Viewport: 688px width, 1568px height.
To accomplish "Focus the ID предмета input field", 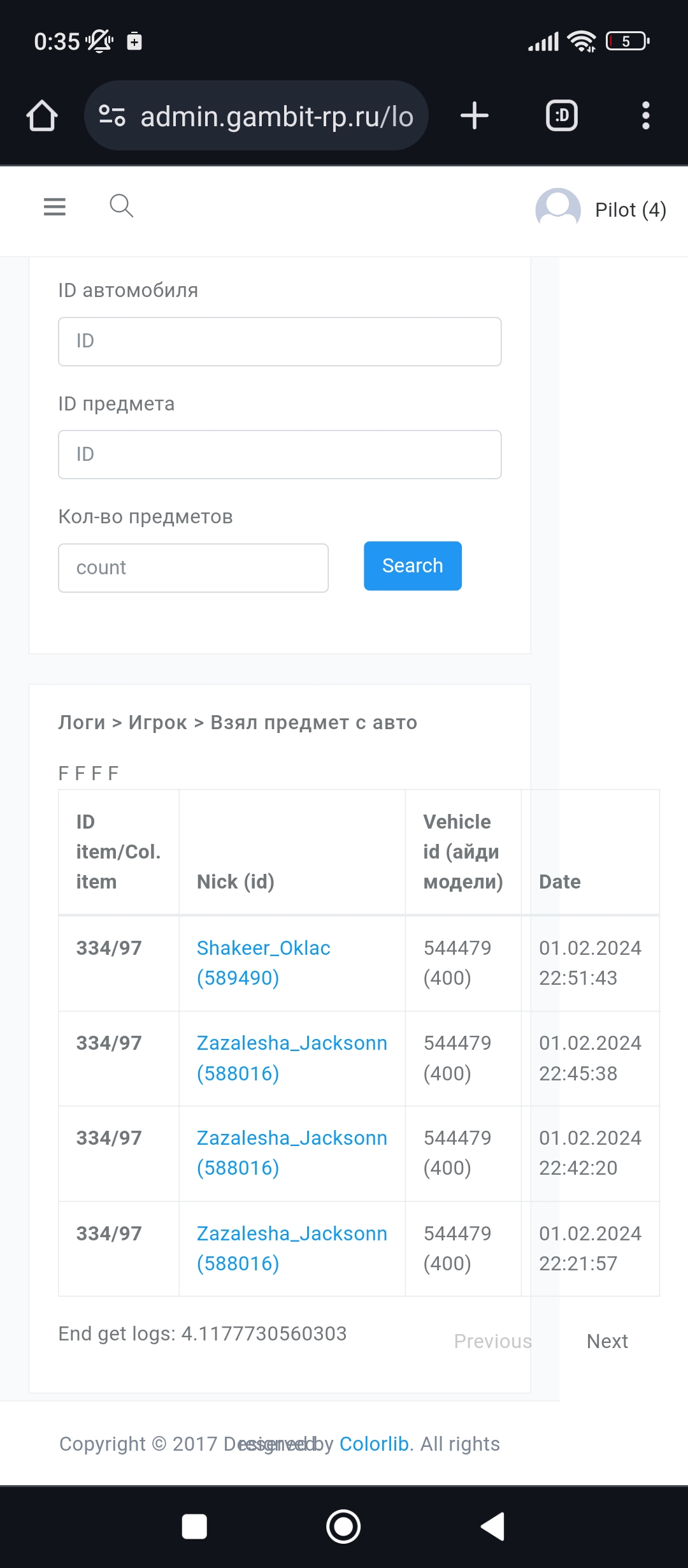I will (280, 454).
